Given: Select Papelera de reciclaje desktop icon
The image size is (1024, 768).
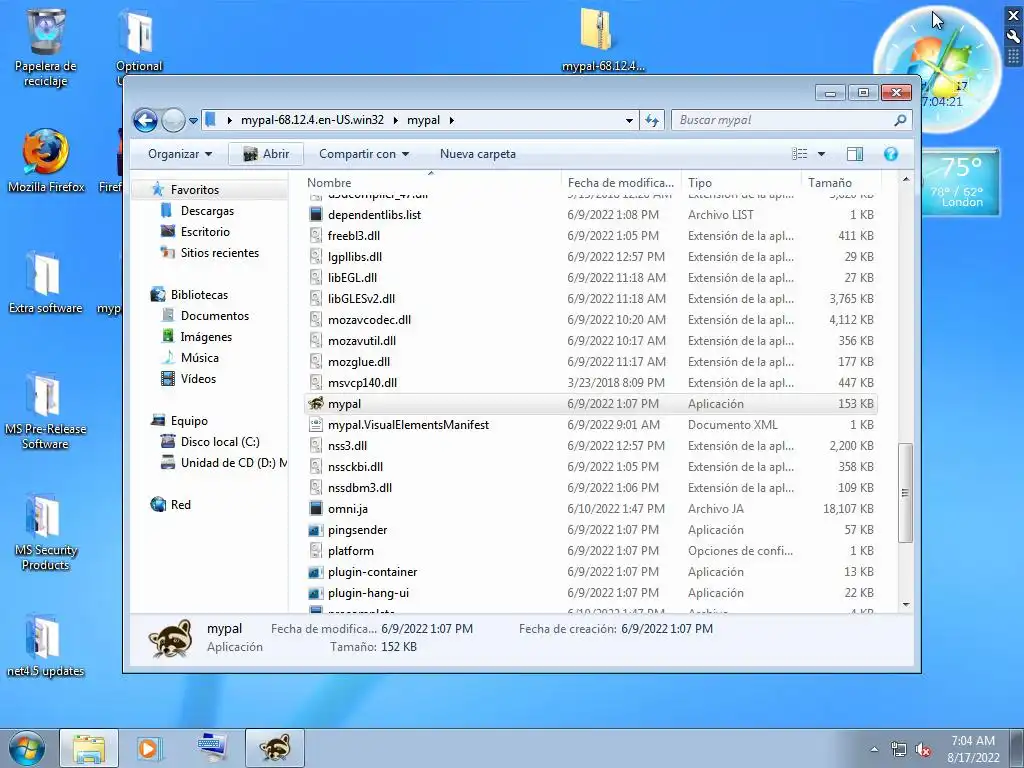Looking at the screenshot, I should click(x=46, y=48).
